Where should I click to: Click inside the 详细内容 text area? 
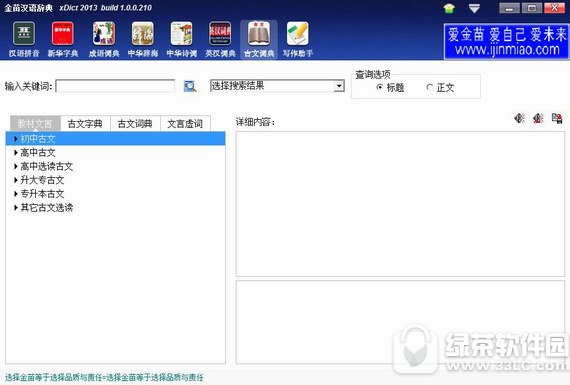400,204
